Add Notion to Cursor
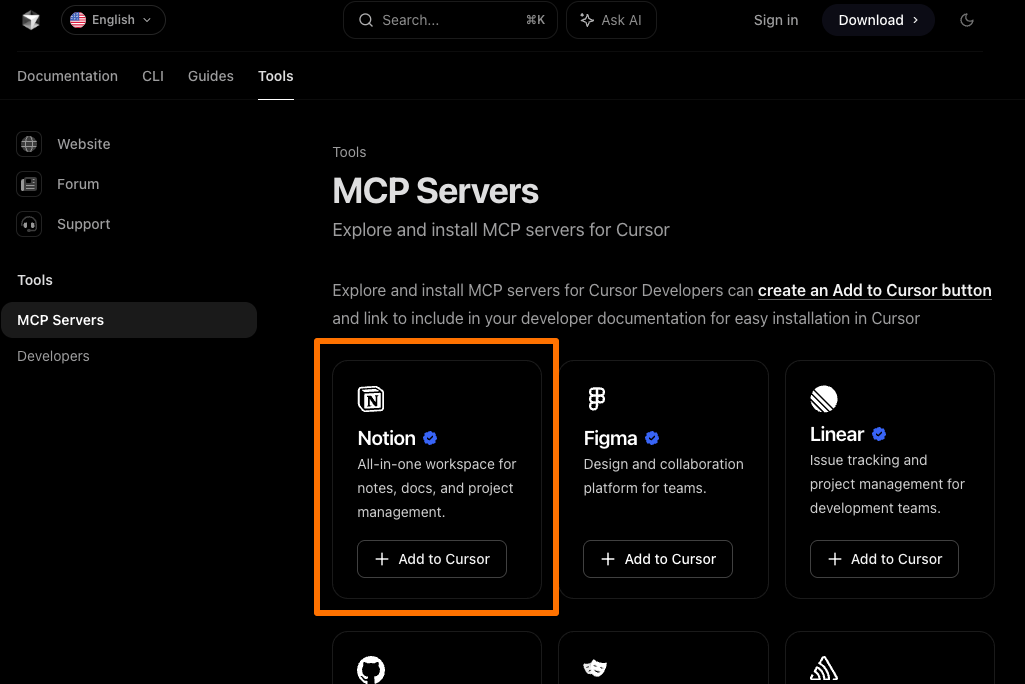 point(432,559)
